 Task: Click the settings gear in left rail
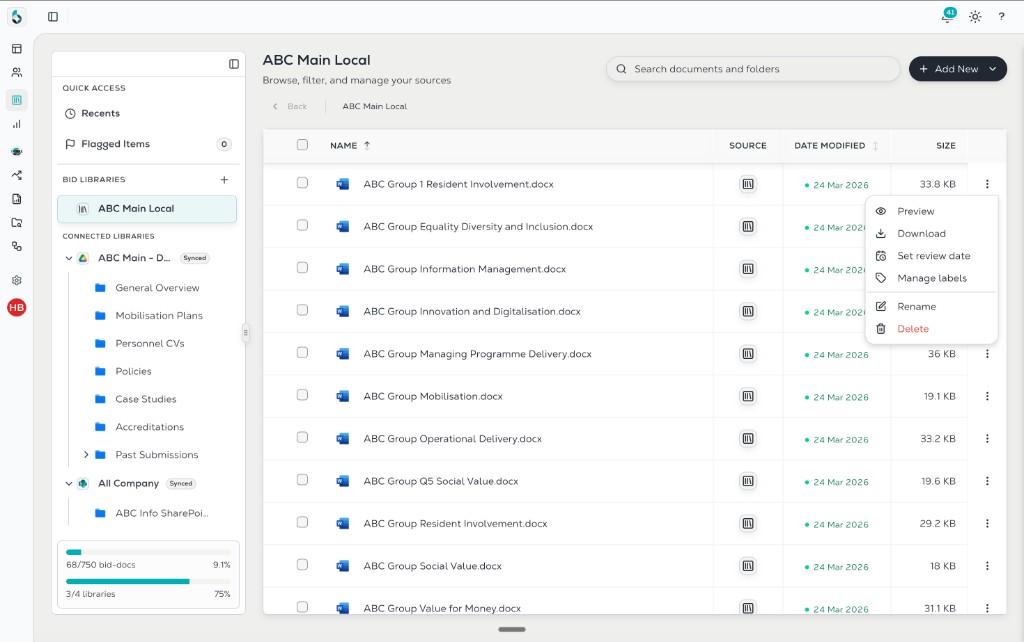pyautogui.click(x=17, y=280)
